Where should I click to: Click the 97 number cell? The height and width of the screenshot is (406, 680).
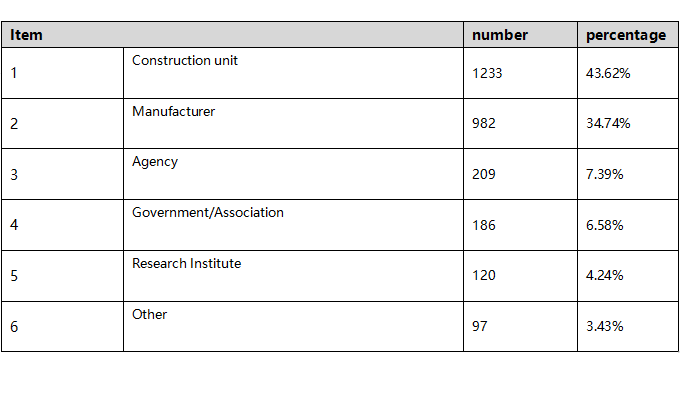520,327
